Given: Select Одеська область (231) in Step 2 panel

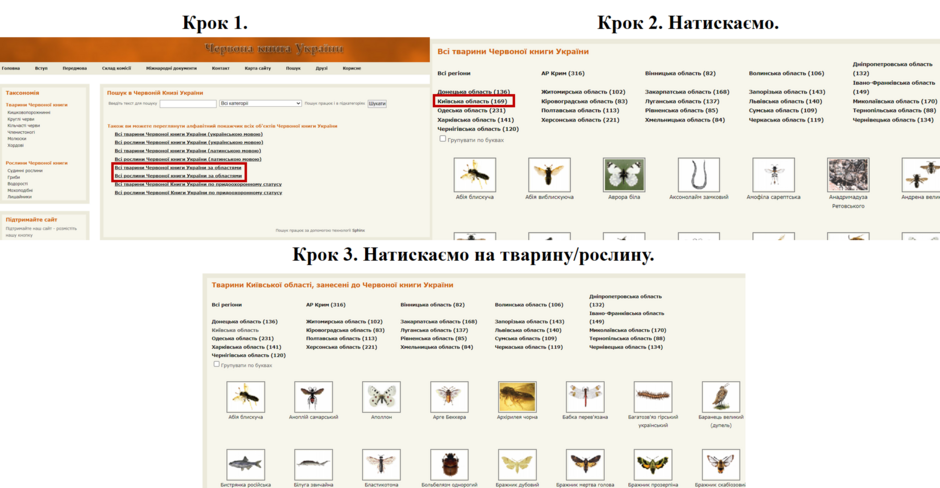Looking at the screenshot, I should click(471, 111).
